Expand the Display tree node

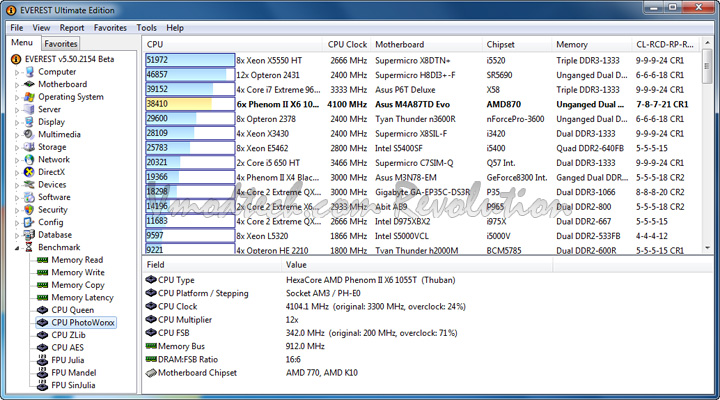(x=17, y=122)
